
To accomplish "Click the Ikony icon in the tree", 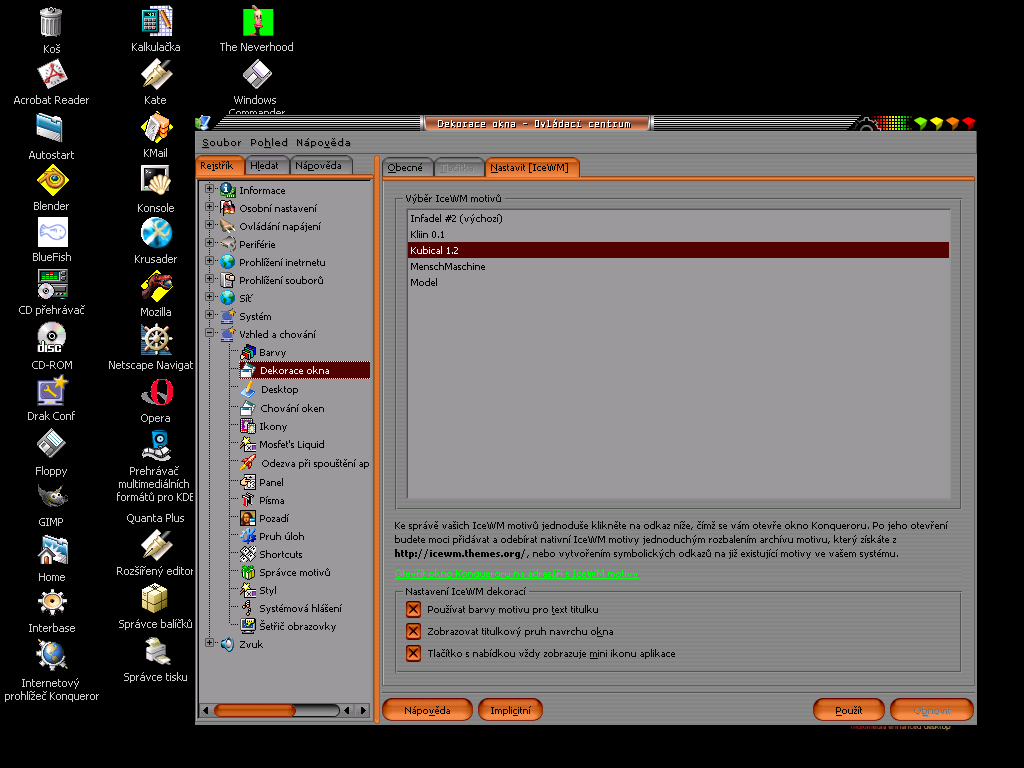I will [x=248, y=426].
